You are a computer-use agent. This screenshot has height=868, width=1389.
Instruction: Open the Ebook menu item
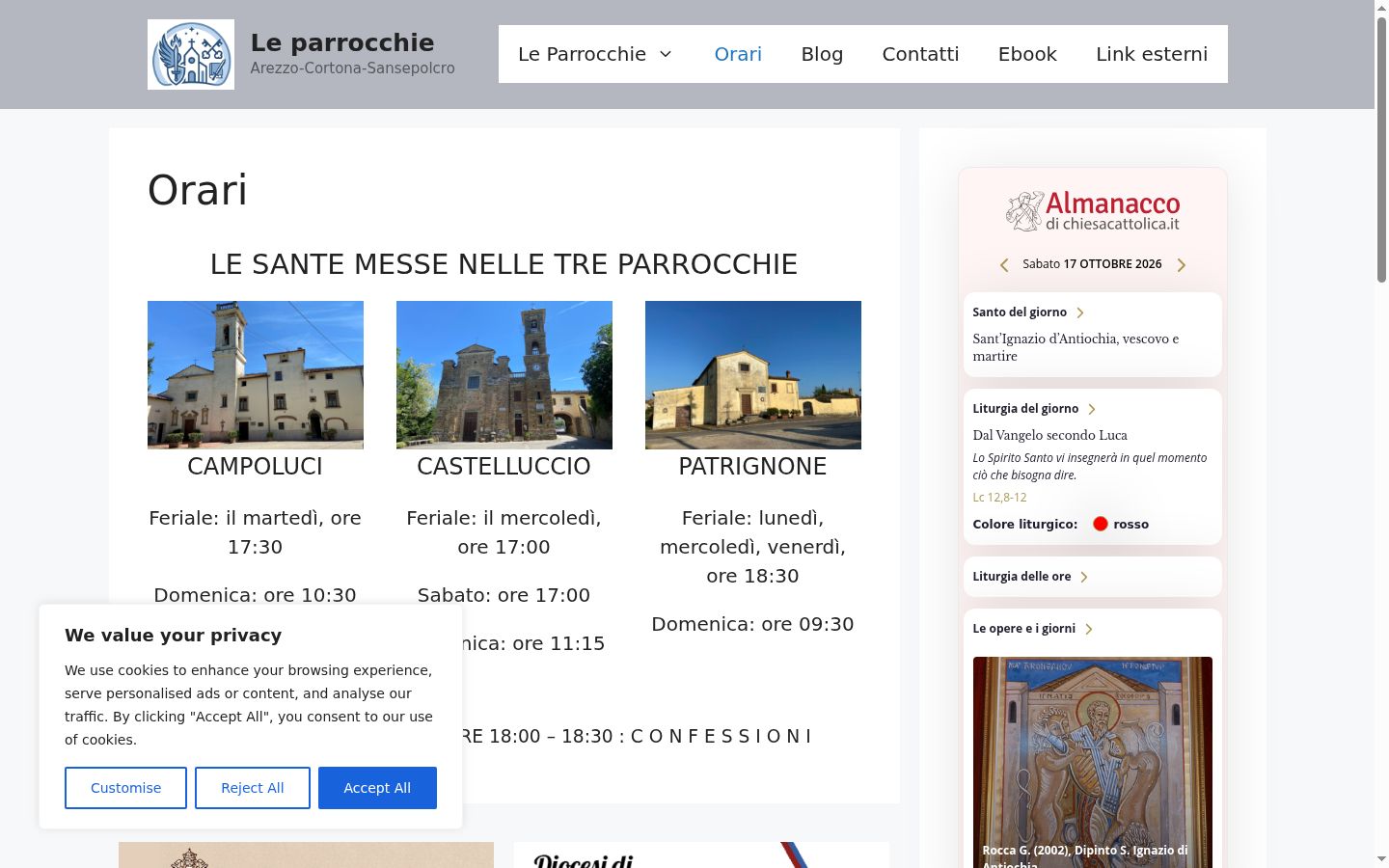tap(1027, 54)
